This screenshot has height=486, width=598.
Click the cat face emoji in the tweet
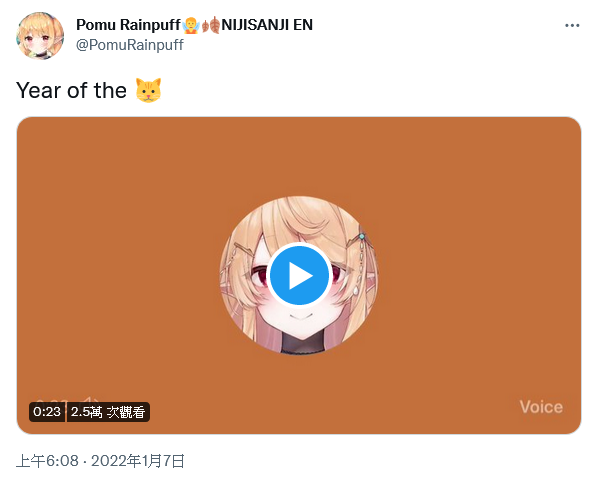(x=149, y=90)
